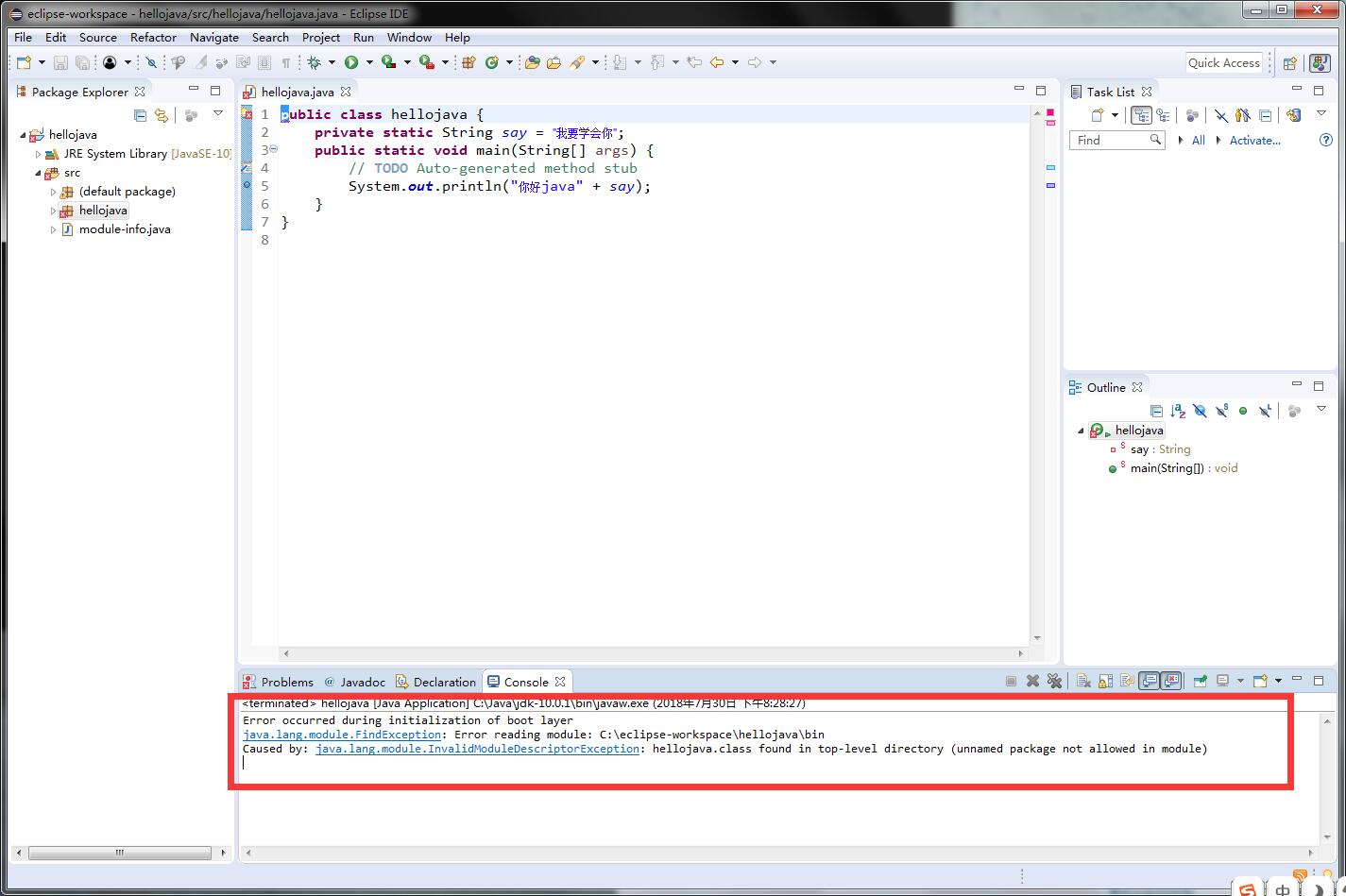The image size is (1346, 896).
Task: Click Package Explorer horizontal scrollbar
Action: [119, 853]
